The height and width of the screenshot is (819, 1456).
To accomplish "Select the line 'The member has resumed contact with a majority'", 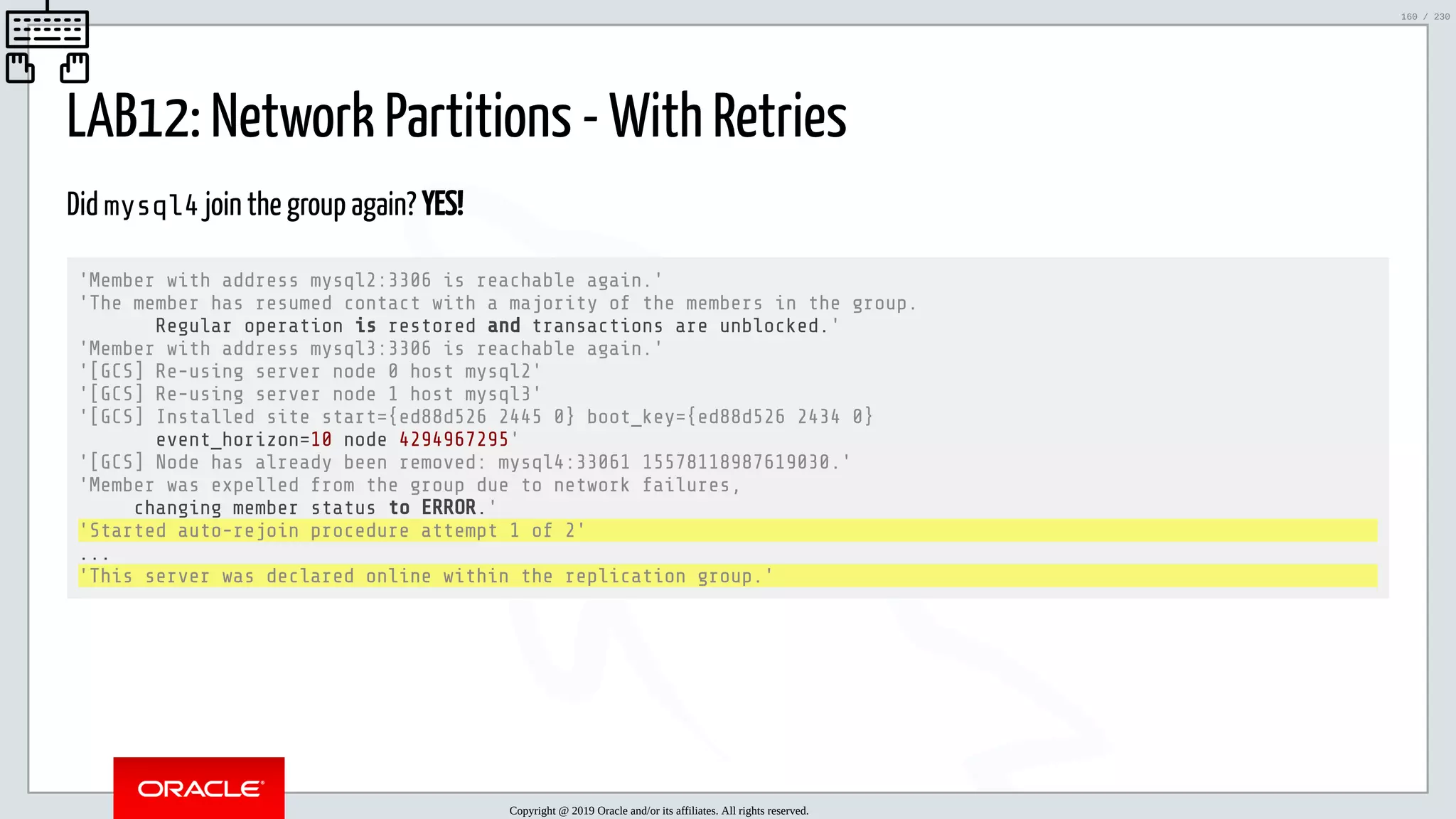I will click(x=498, y=304).
